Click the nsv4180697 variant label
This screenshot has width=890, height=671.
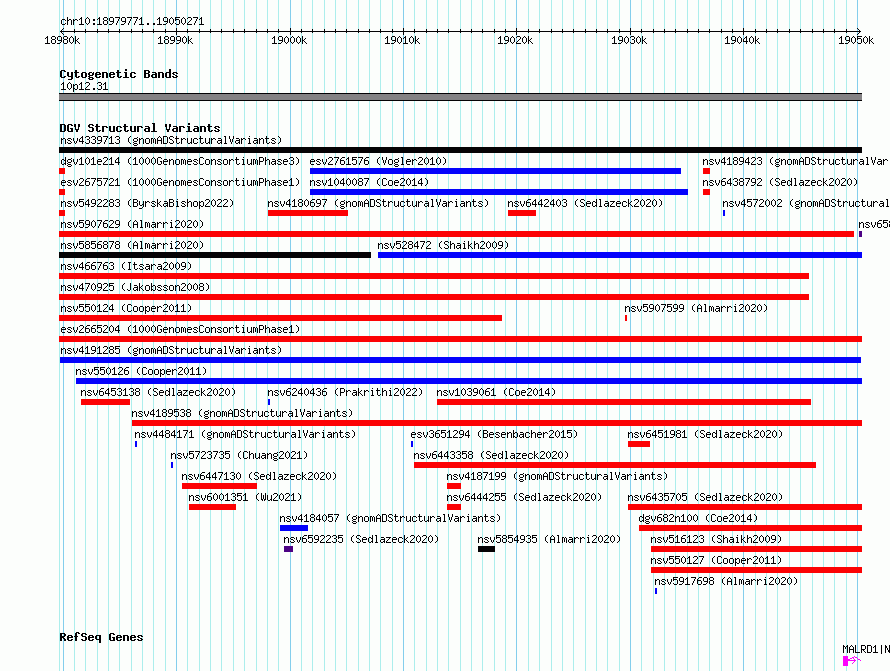coord(378,203)
